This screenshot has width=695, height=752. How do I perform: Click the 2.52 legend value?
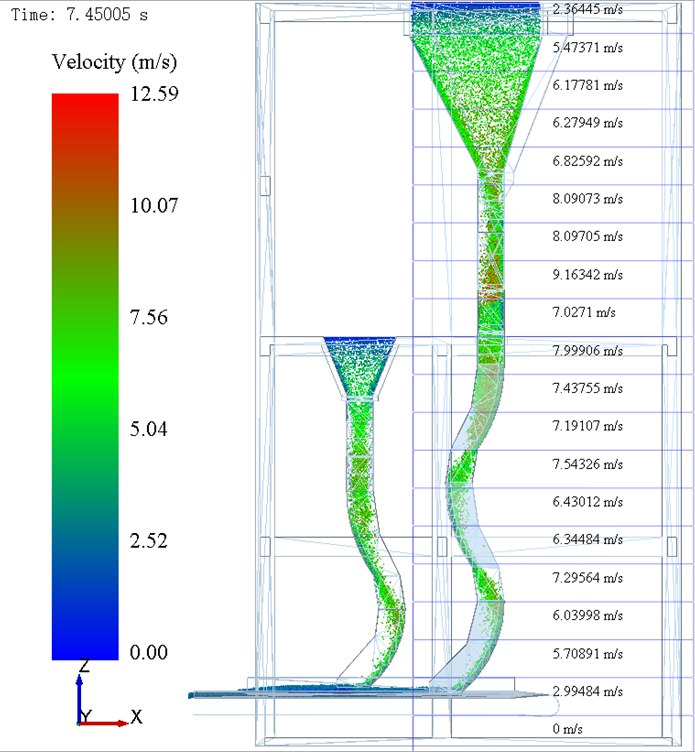click(149, 541)
